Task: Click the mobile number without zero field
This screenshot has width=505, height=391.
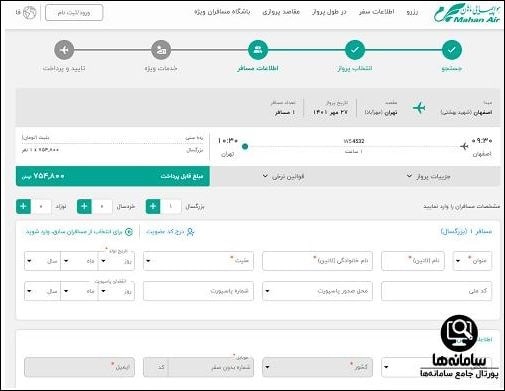Action: click(211, 367)
